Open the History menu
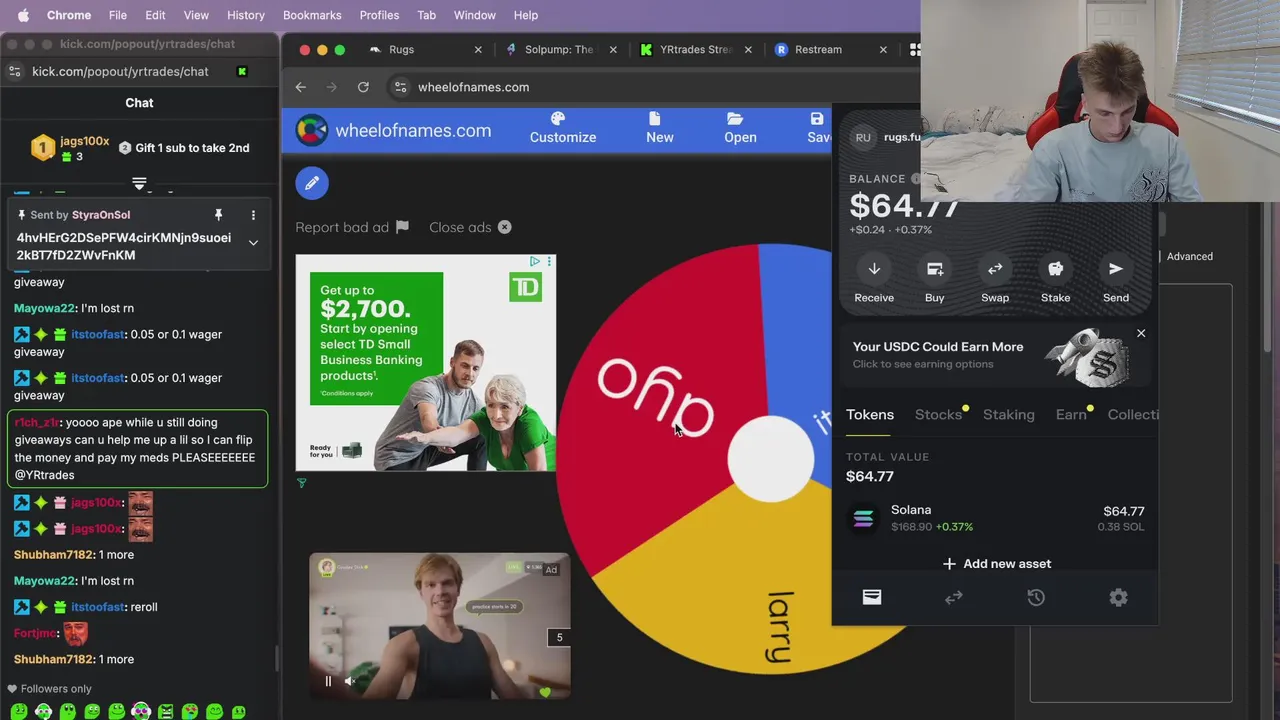The image size is (1280, 720). (245, 15)
